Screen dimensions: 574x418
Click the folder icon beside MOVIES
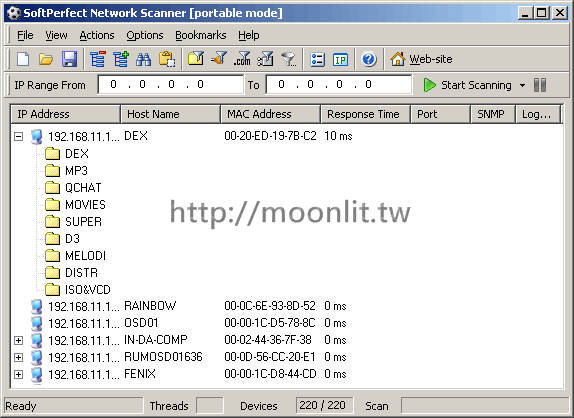(52, 204)
